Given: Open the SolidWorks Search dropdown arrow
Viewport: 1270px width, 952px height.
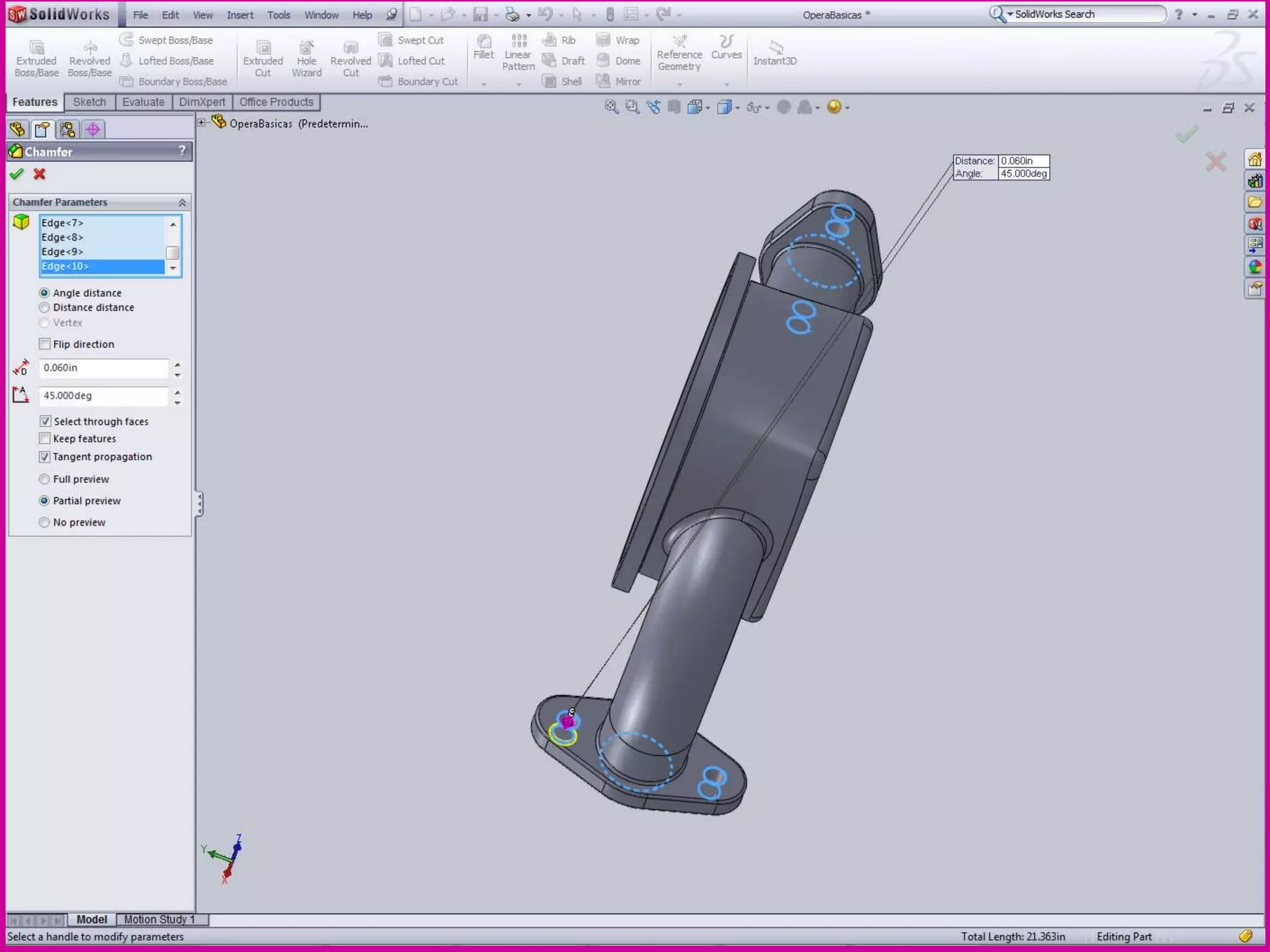Looking at the screenshot, I should [1010, 14].
